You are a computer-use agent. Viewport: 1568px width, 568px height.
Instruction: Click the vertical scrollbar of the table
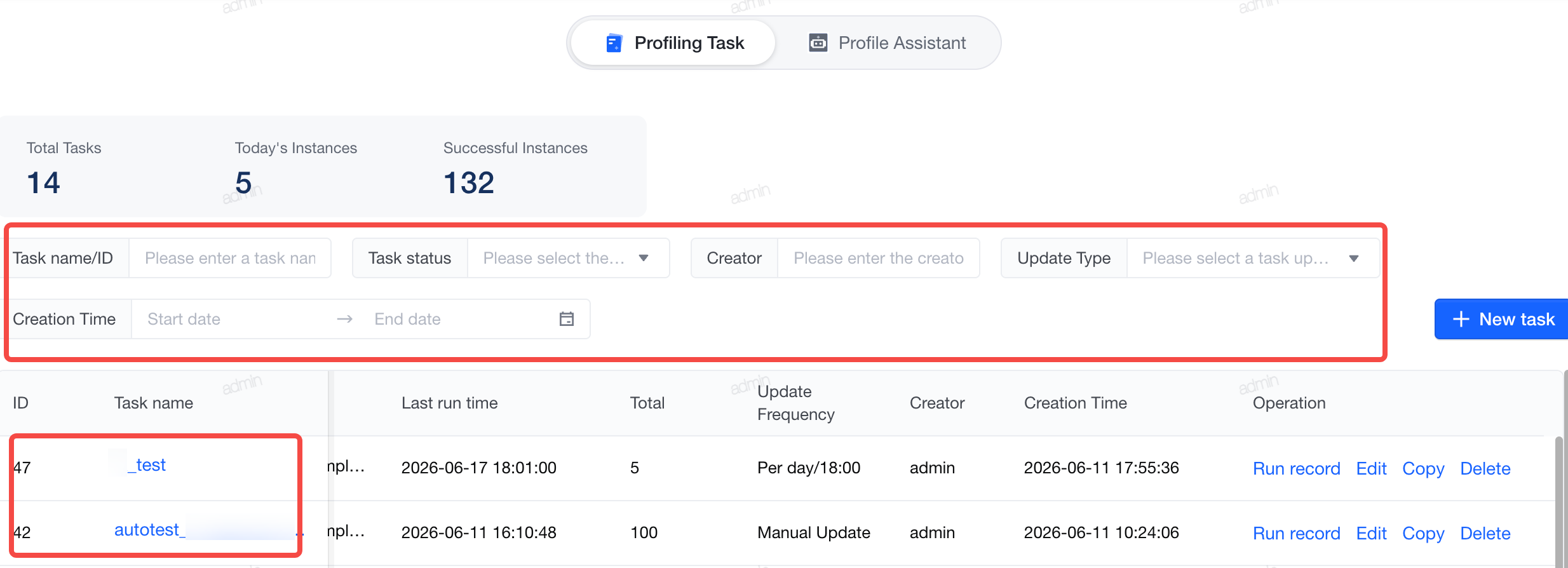click(x=1560, y=502)
